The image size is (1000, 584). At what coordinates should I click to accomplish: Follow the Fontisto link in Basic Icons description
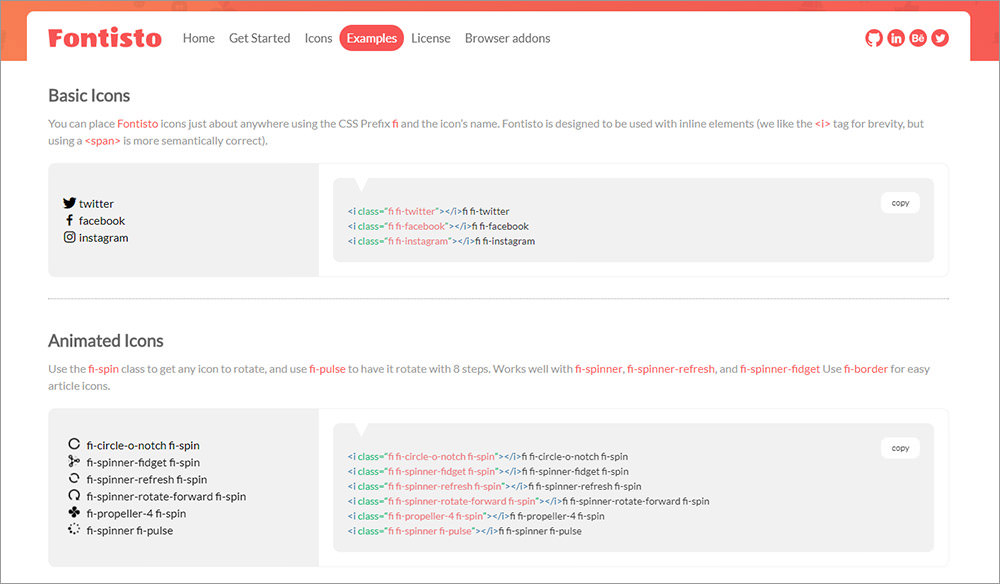138,124
